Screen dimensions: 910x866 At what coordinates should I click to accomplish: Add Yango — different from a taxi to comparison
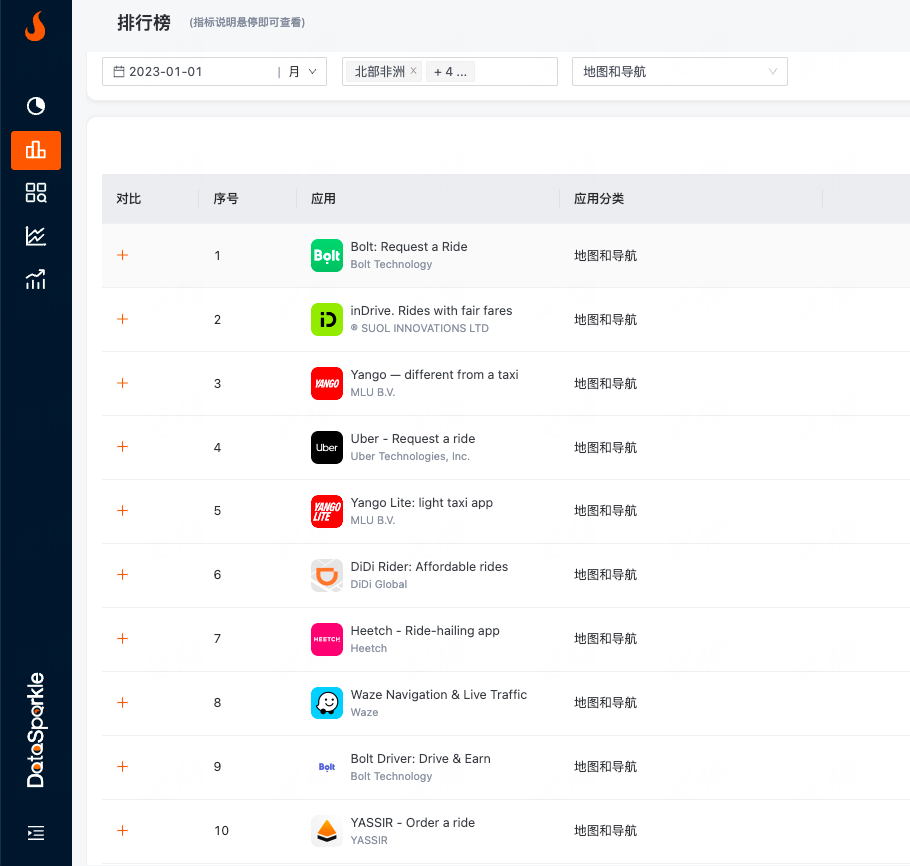123,383
